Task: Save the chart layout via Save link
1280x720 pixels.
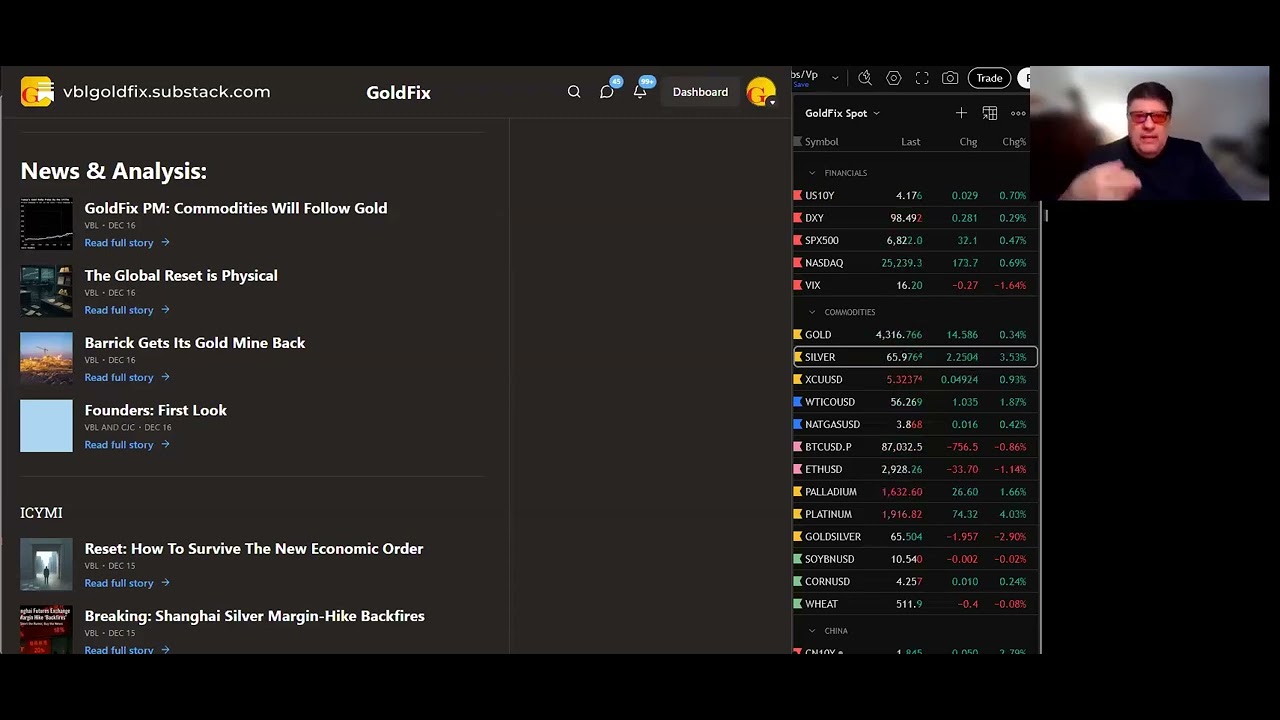Action: click(800, 85)
